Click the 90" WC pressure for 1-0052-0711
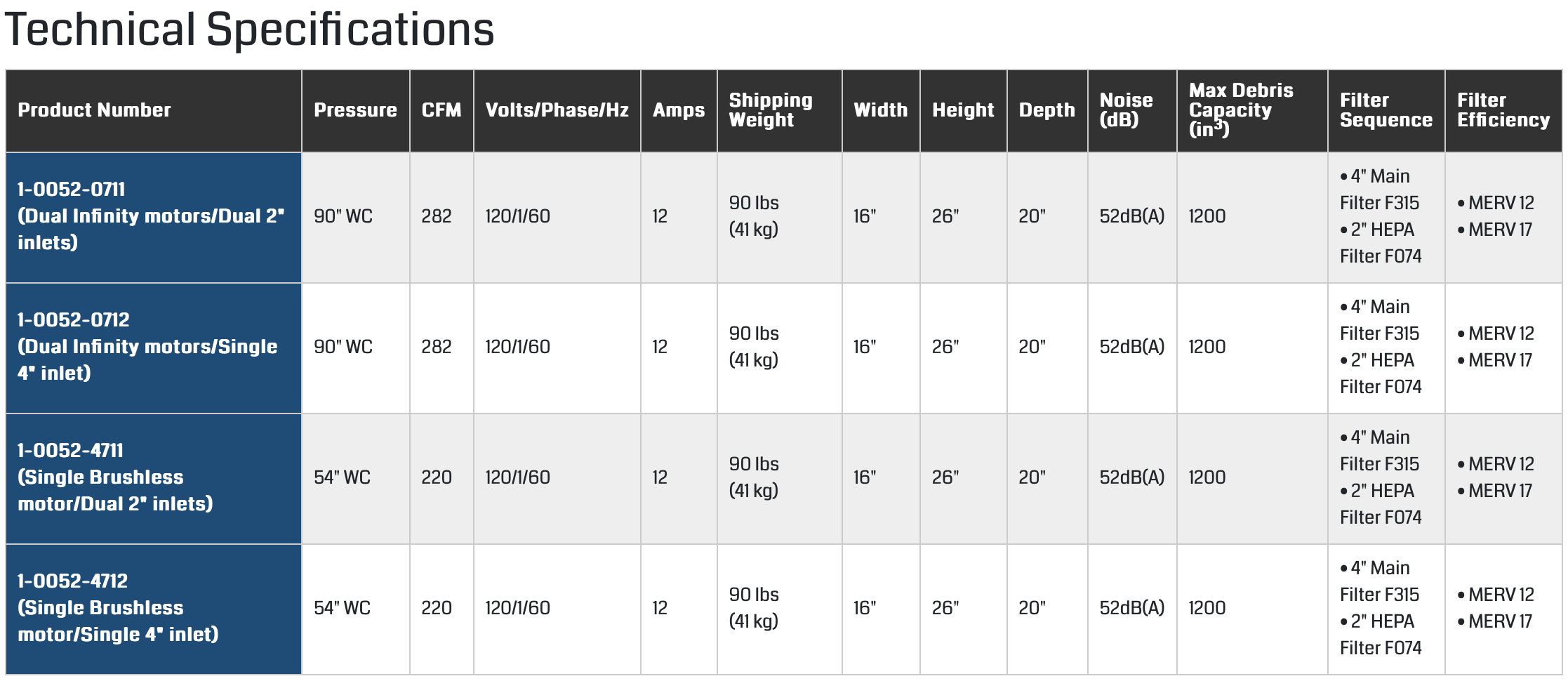 click(343, 216)
